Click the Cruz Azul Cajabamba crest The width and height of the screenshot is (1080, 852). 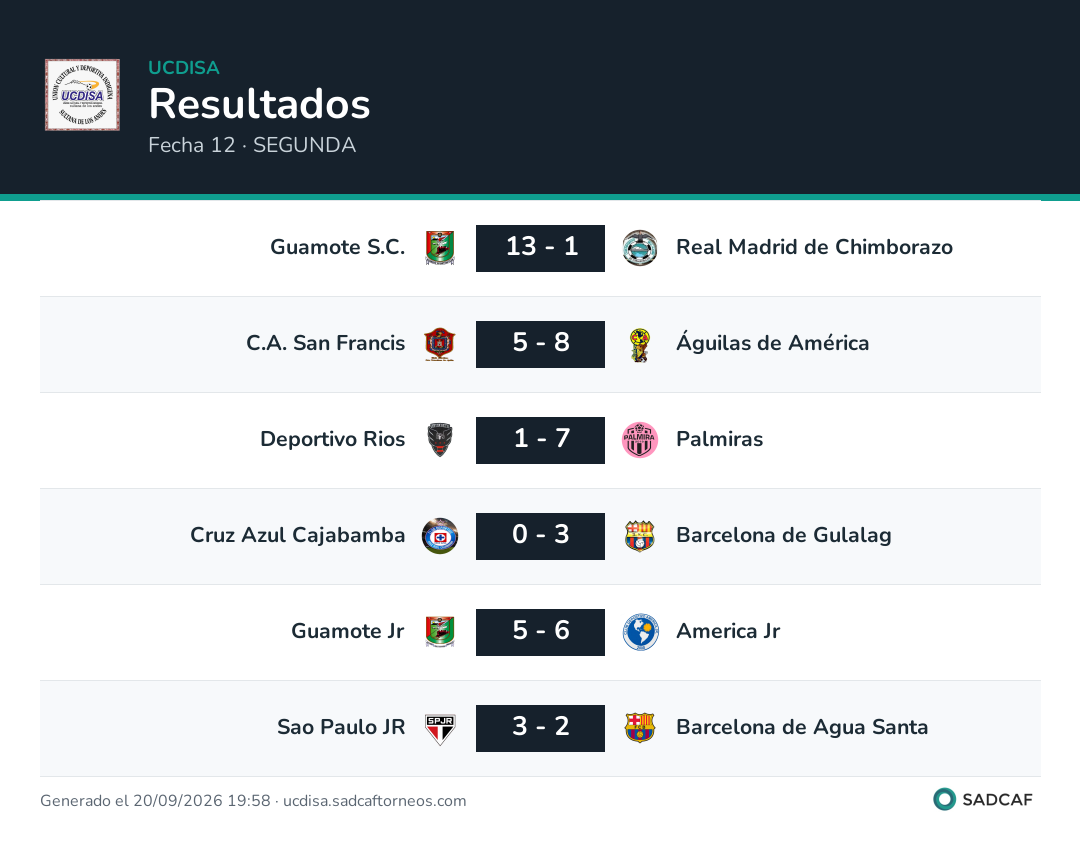(440, 536)
